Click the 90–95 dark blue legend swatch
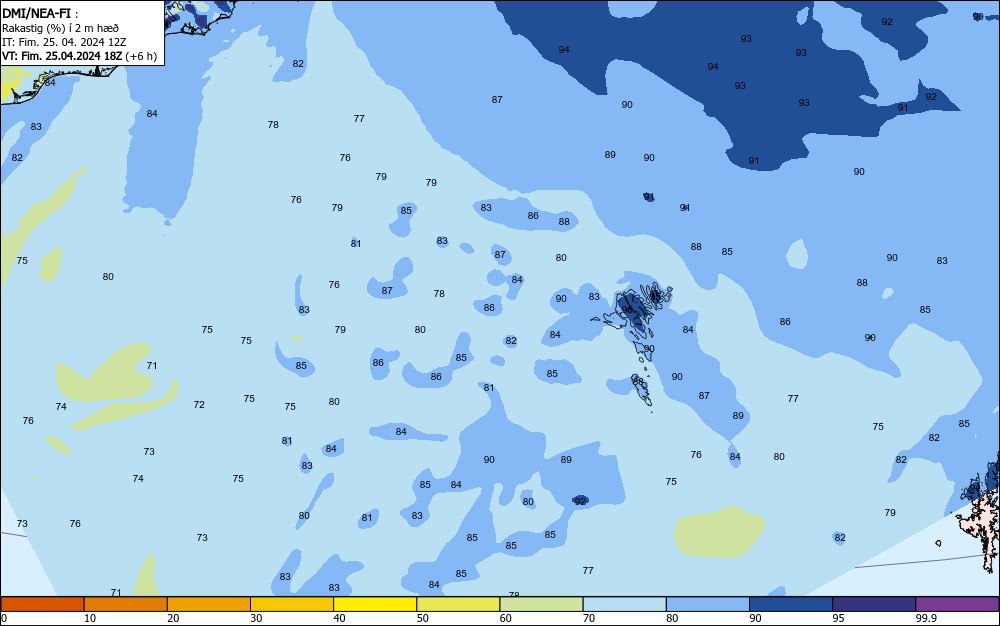The height and width of the screenshot is (626, 1000). tap(791, 604)
